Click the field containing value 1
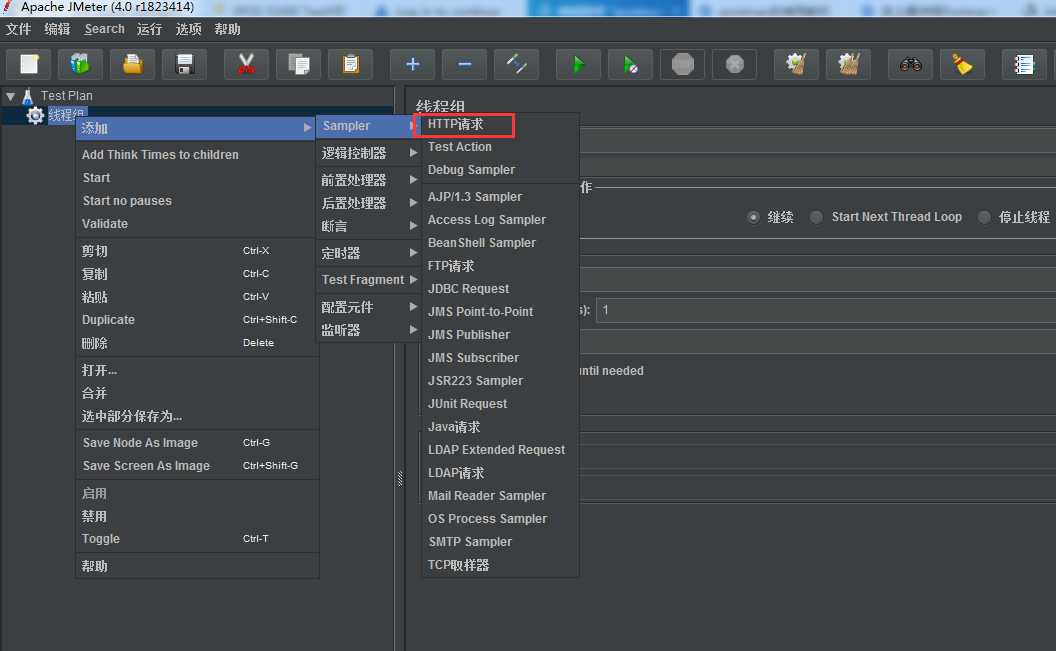Image resolution: width=1056 pixels, height=651 pixels. click(826, 310)
